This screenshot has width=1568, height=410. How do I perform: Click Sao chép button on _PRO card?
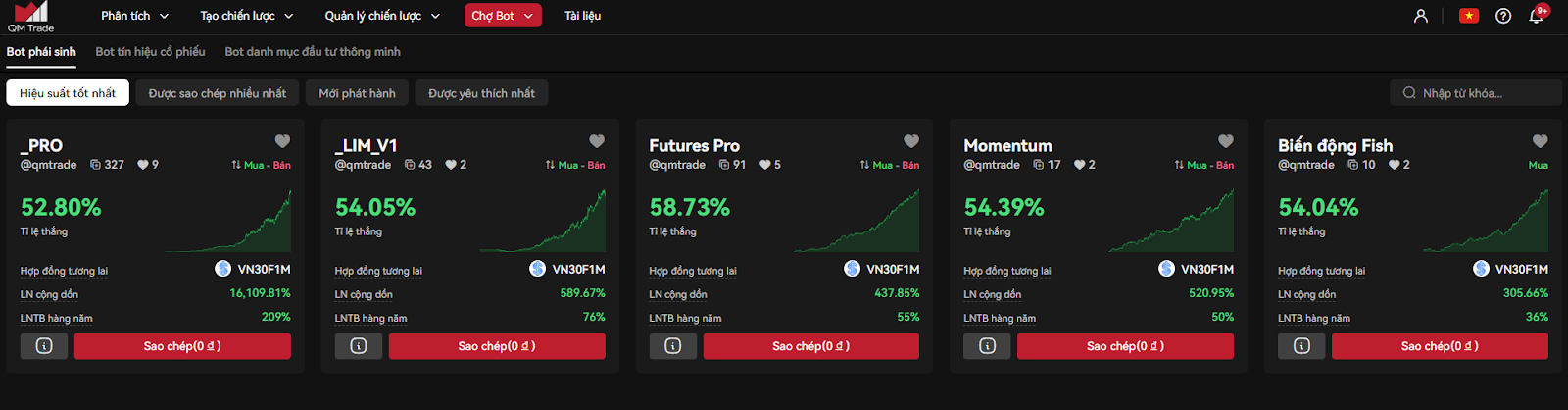click(182, 346)
